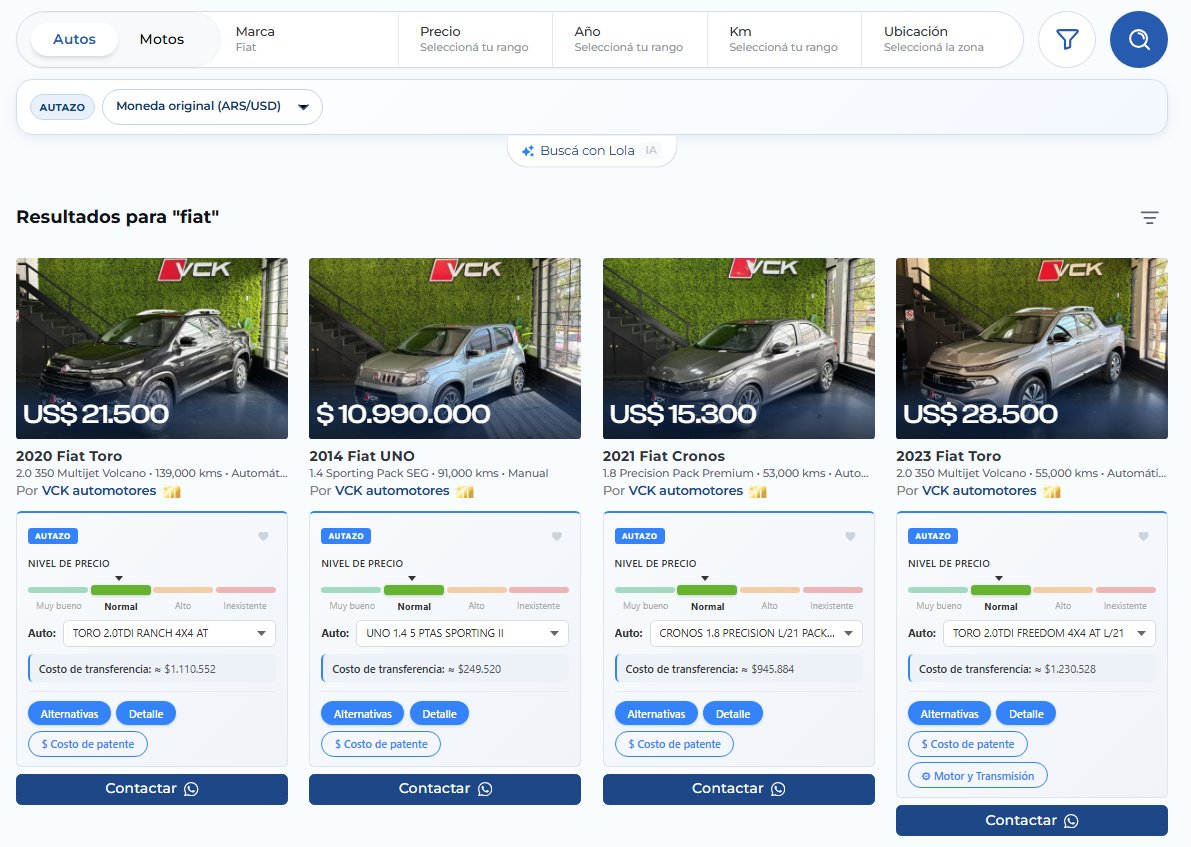Screen dimensions: 1191x847
Task: Click Alternativas on 2020 Fiat Toro card
Action: [x=69, y=714]
